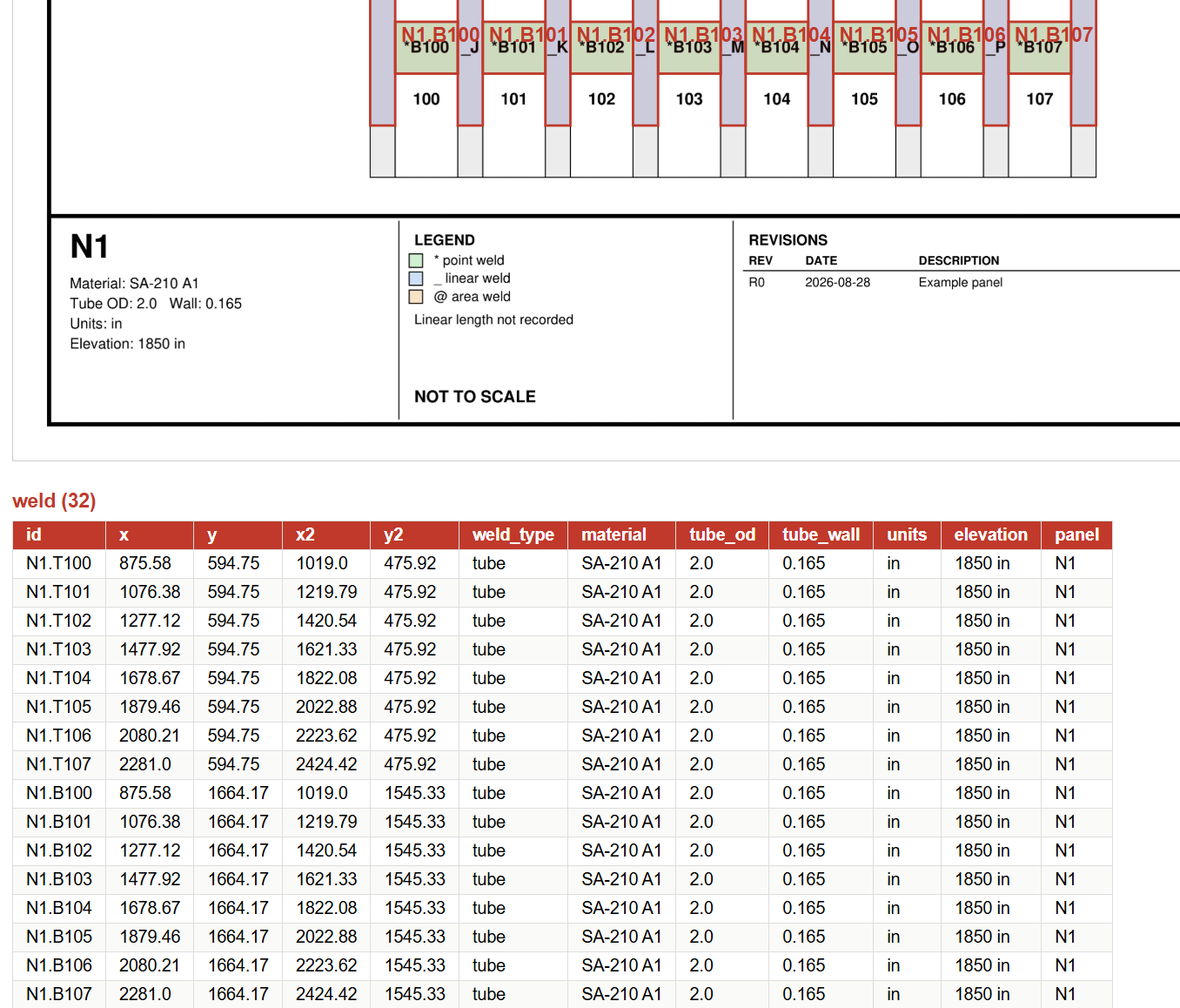
Task: Click the blue linear weld legend swatch
Action: [416, 279]
